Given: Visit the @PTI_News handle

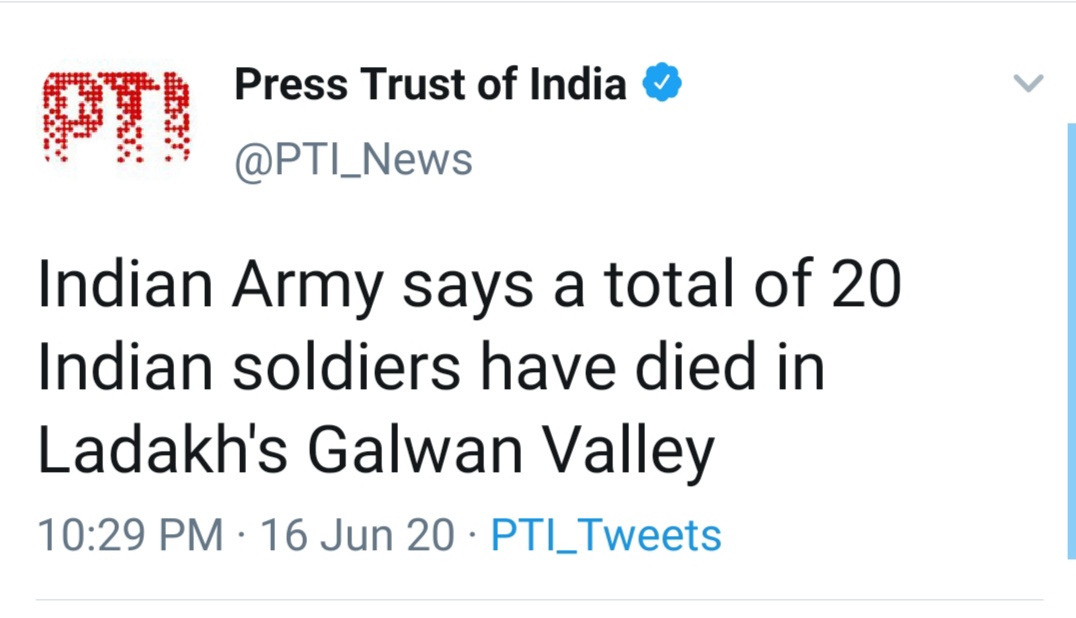Looking at the screenshot, I should pos(353,160).
